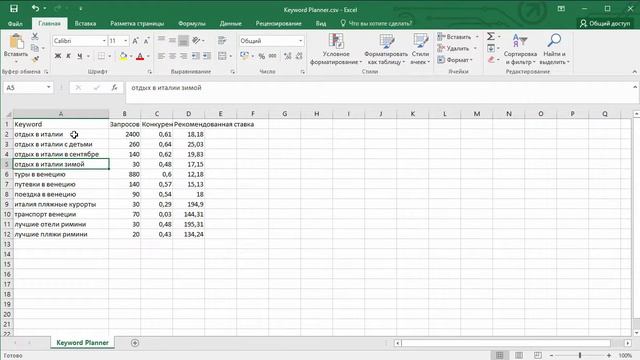Toggle underline Ч formatting
The width and height of the screenshot is (640, 360).
coord(80,56)
